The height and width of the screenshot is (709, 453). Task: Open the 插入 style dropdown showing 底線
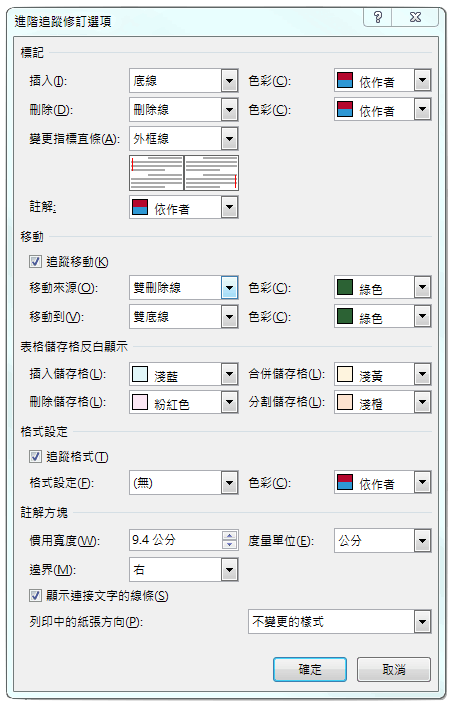tap(184, 80)
